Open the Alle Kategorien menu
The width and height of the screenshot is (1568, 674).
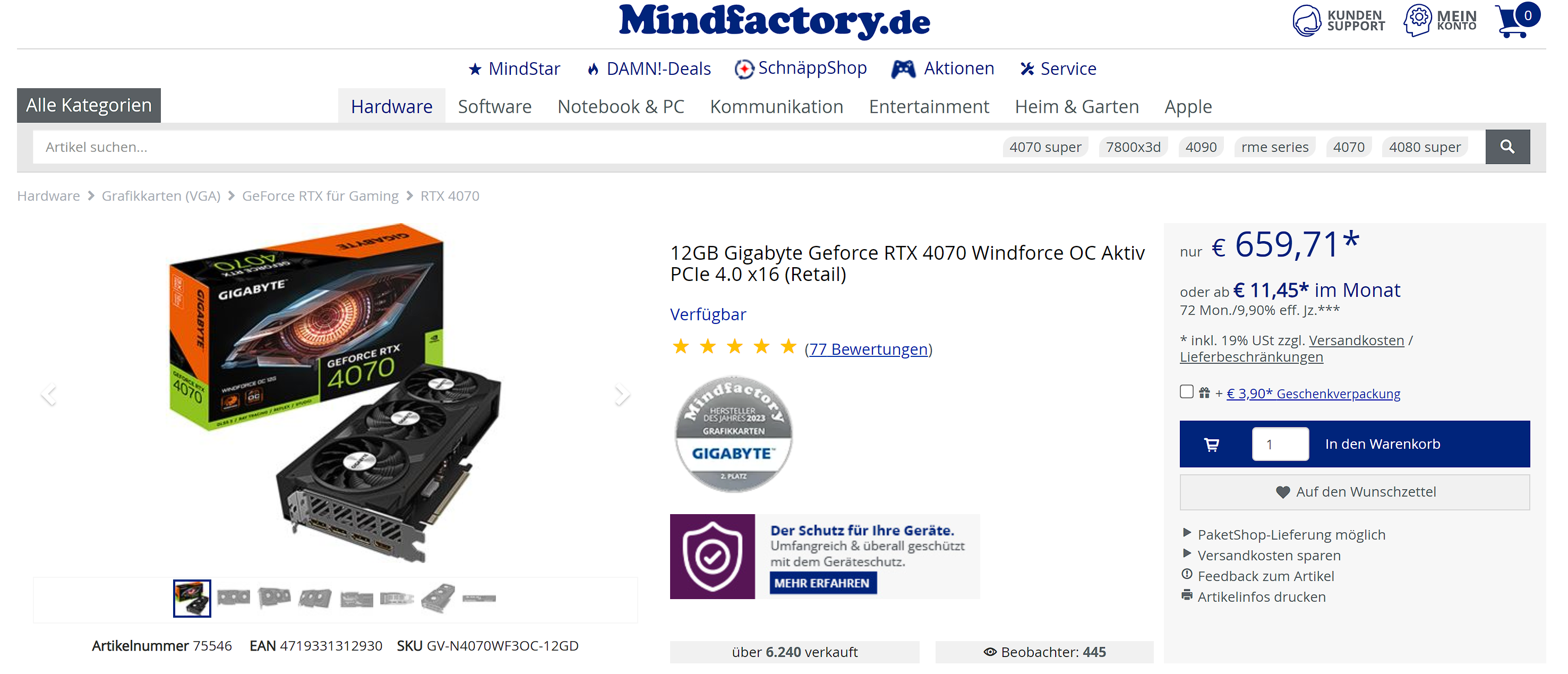89,105
